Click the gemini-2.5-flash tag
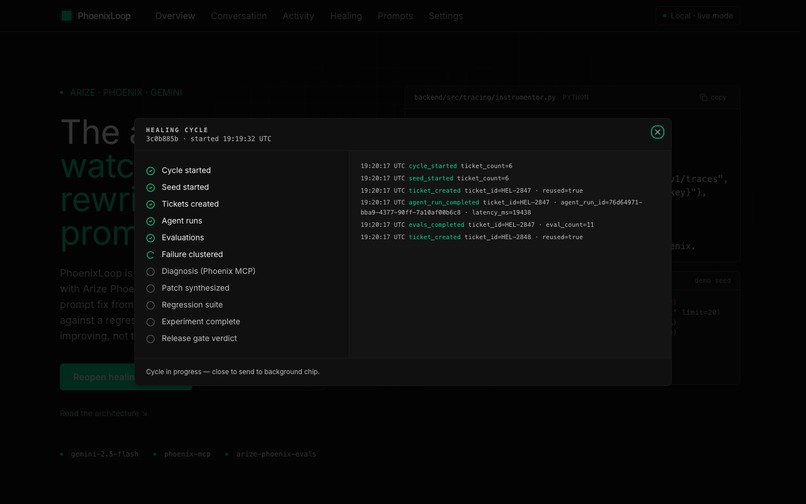This screenshot has width=806, height=504. click(104, 454)
